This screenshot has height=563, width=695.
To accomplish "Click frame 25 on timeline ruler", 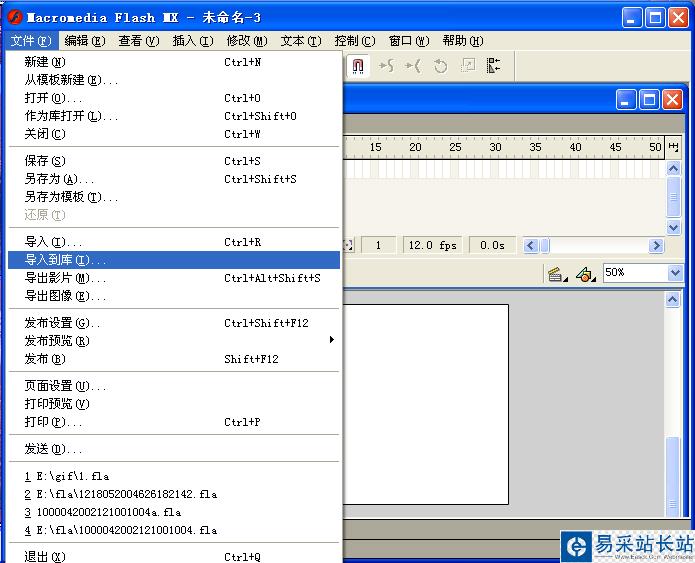I will click(455, 147).
